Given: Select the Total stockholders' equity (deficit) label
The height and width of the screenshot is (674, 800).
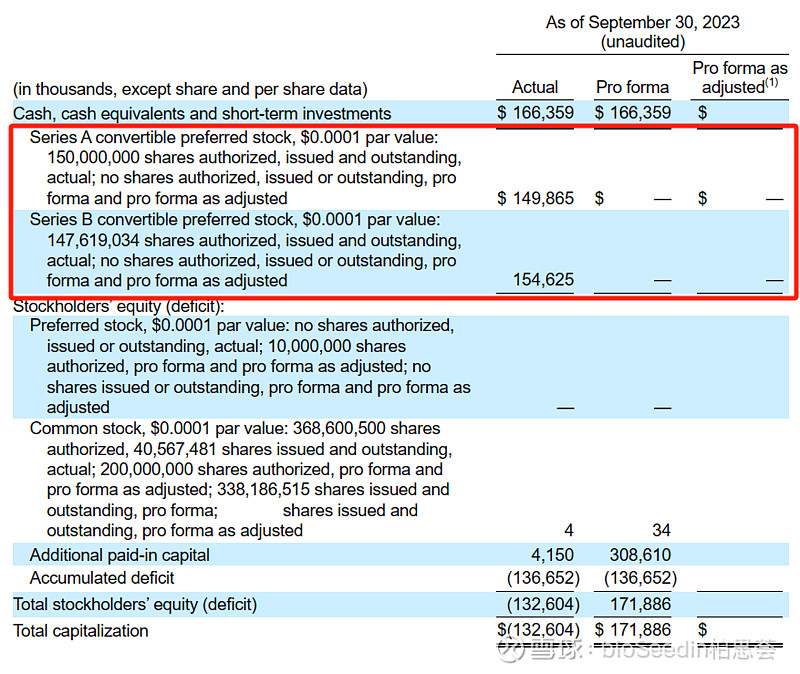Looking at the screenshot, I should click(x=135, y=604).
